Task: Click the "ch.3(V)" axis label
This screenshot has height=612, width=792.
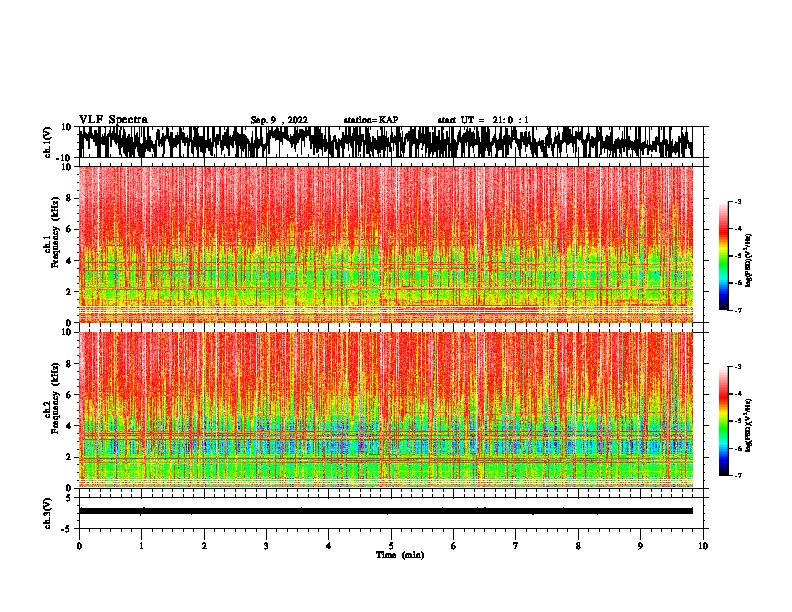Action: click(48, 513)
